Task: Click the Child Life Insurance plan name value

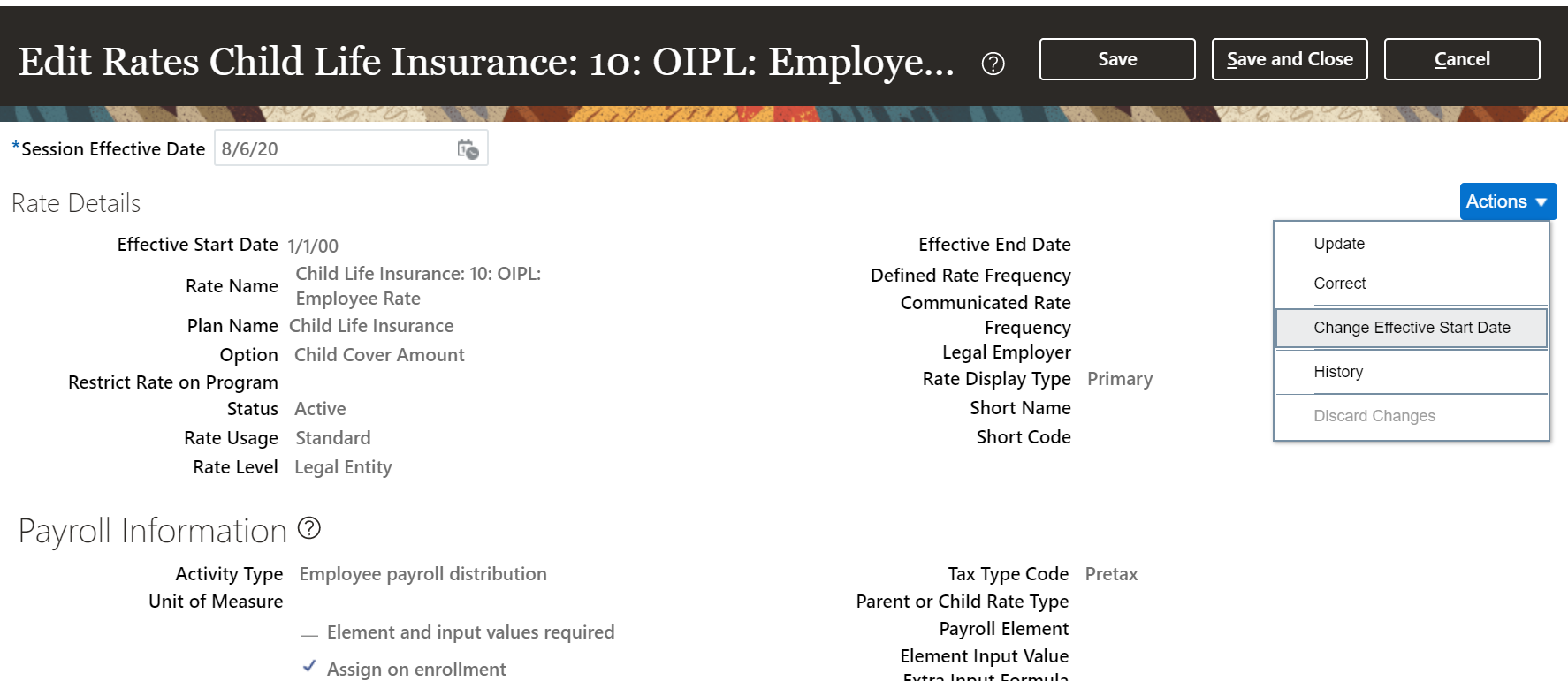Action: 371,326
